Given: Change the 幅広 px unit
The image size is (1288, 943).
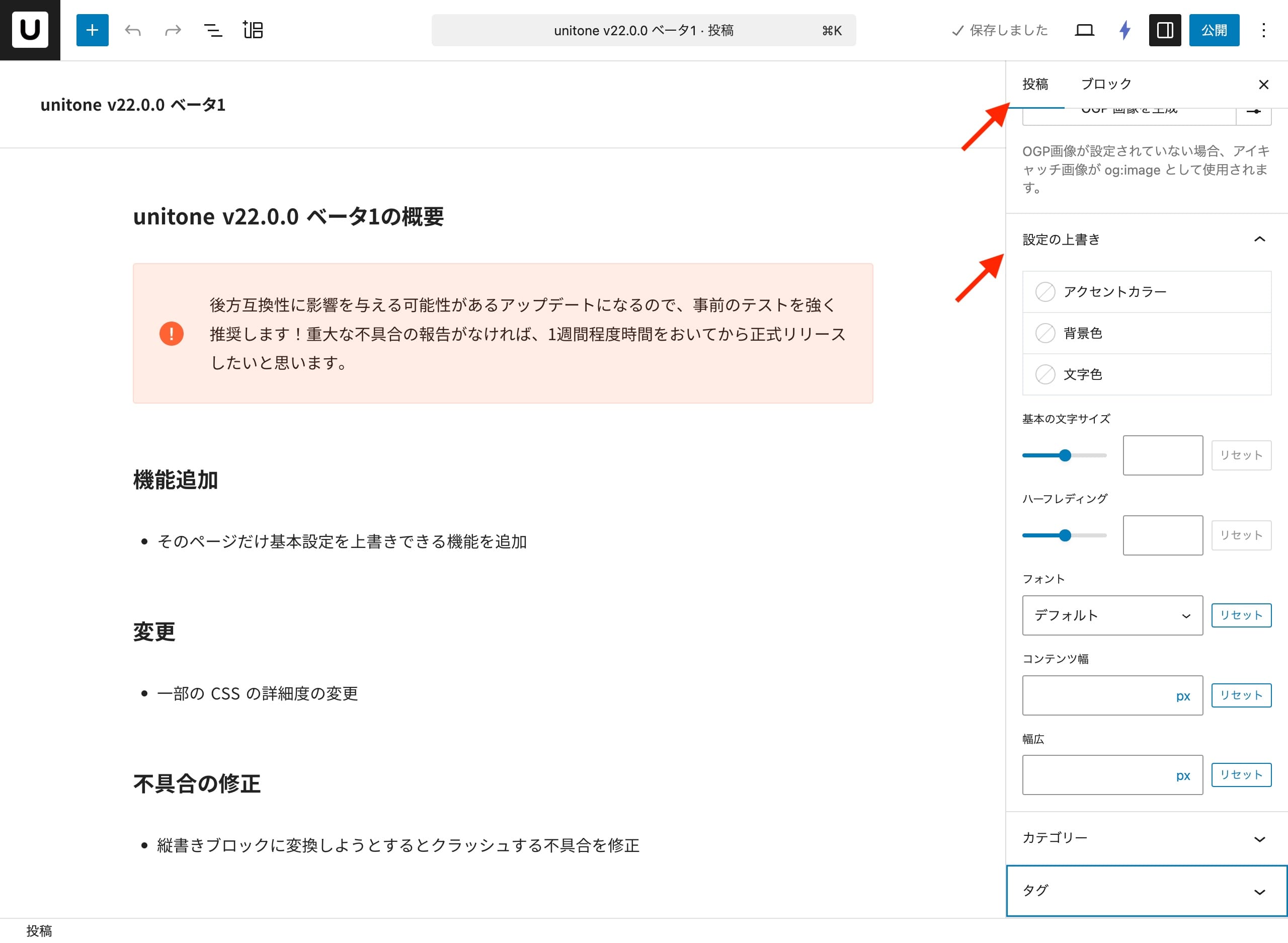Looking at the screenshot, I should 1183,776.
